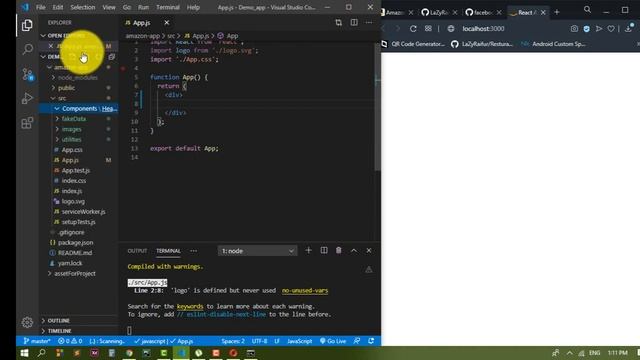Open the terminal selector dropdown '1: node'

pyautogui.click(x=258, y=251)
